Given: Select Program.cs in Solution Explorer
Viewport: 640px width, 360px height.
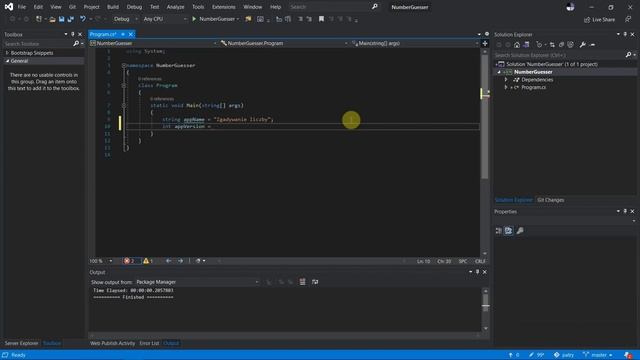Looking at the screenshot, I should [533, 87].
